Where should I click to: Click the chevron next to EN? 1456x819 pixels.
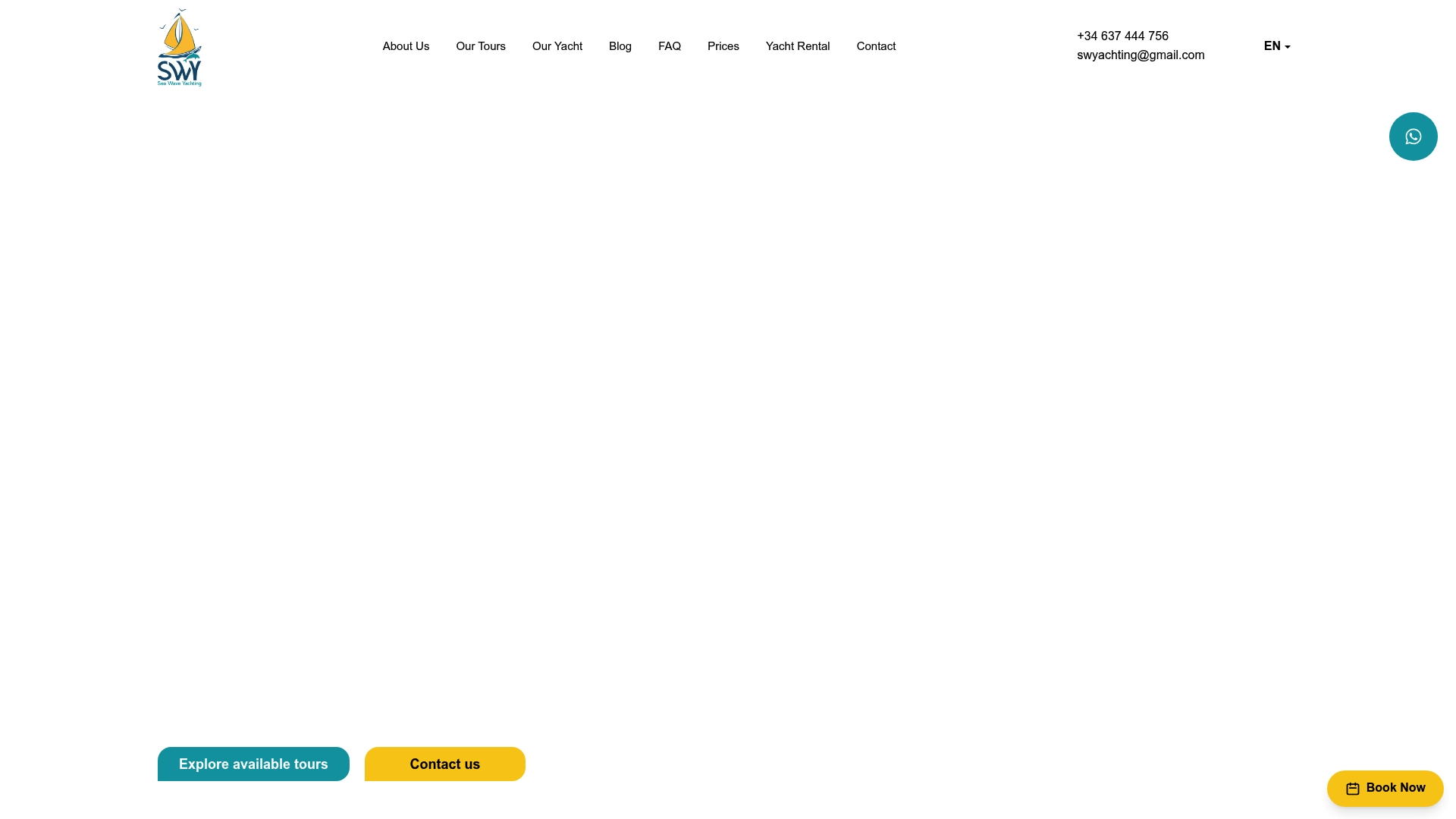click(x=1287, y=47)
